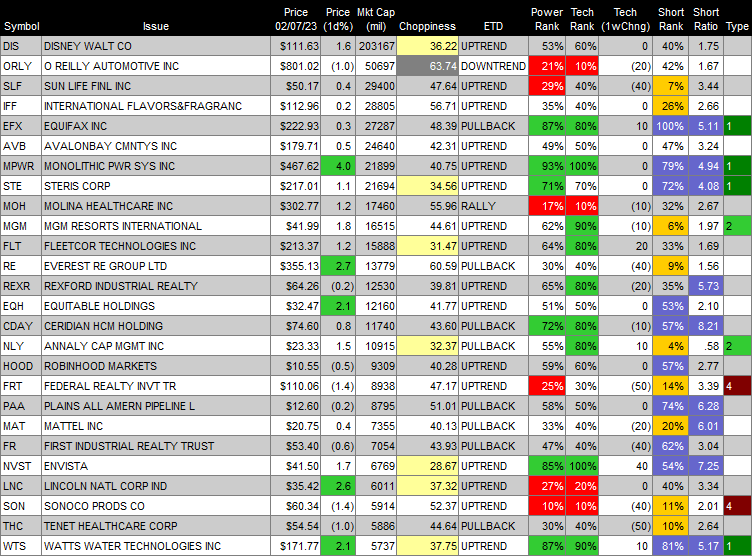Viewport: 752px width, 556px height.
Task: Click ANNALY CAP MGMT INC name
Action: click(104, 346)
